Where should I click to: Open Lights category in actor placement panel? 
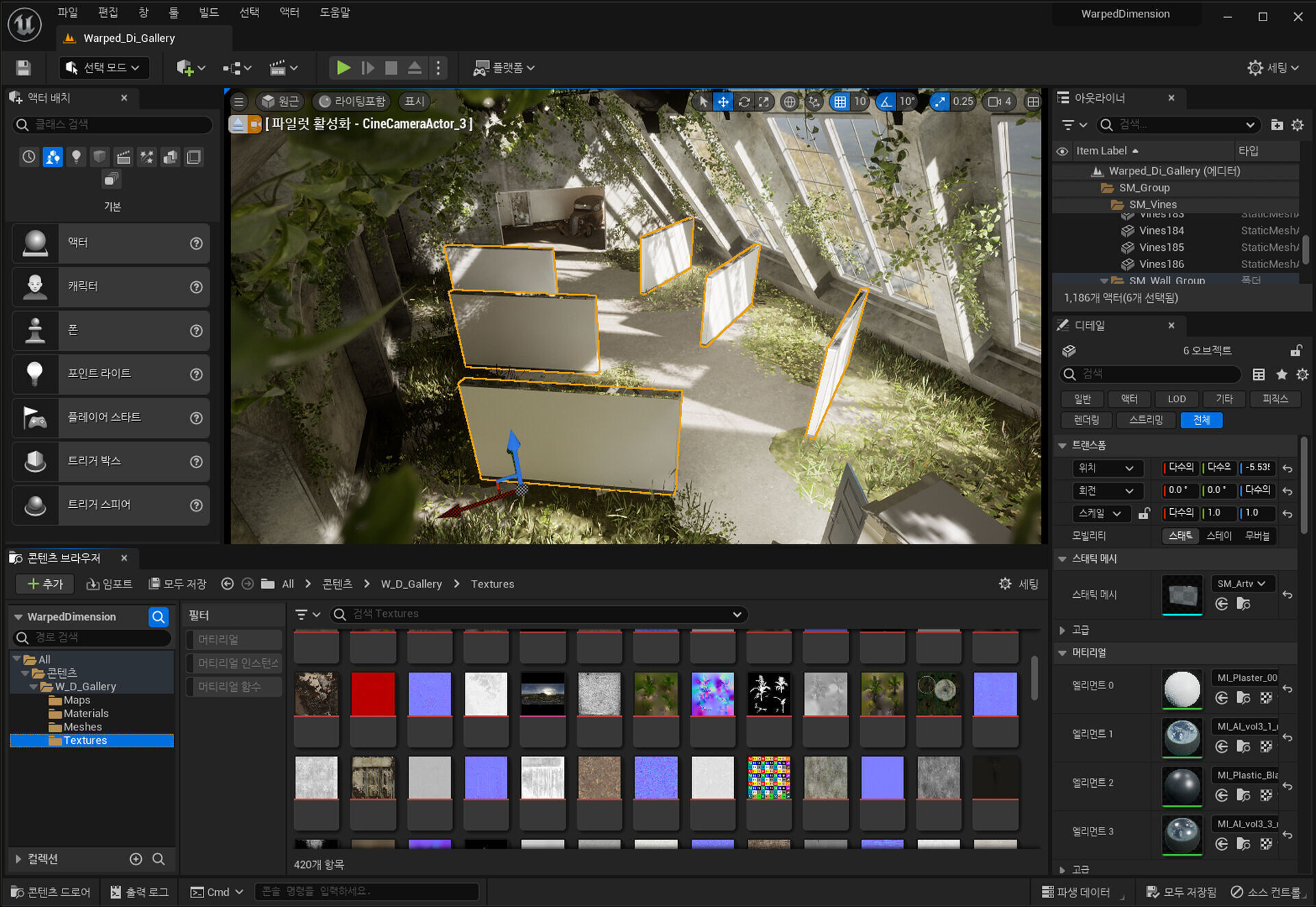tap(76, 157)
